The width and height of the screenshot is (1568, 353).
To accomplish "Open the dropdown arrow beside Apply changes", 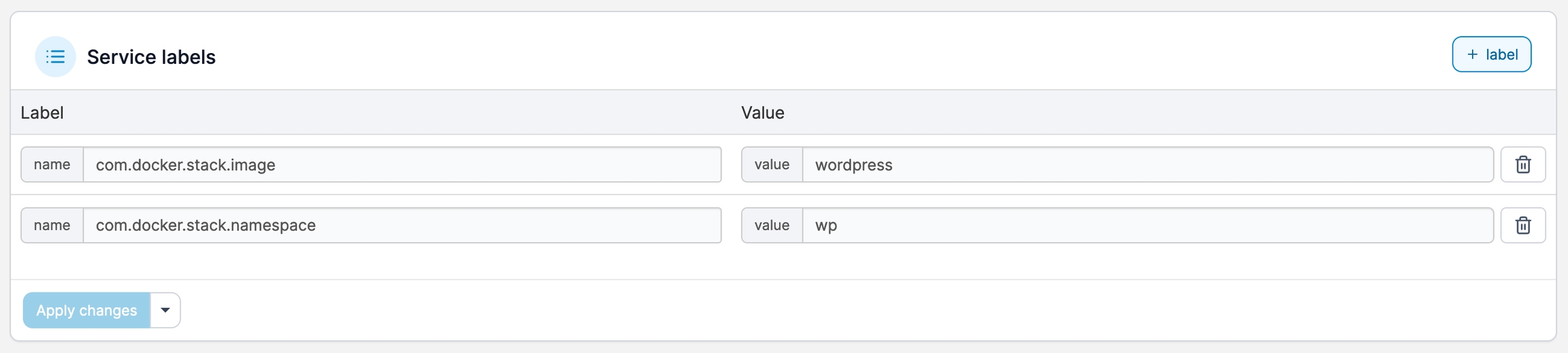I will 165,310.
